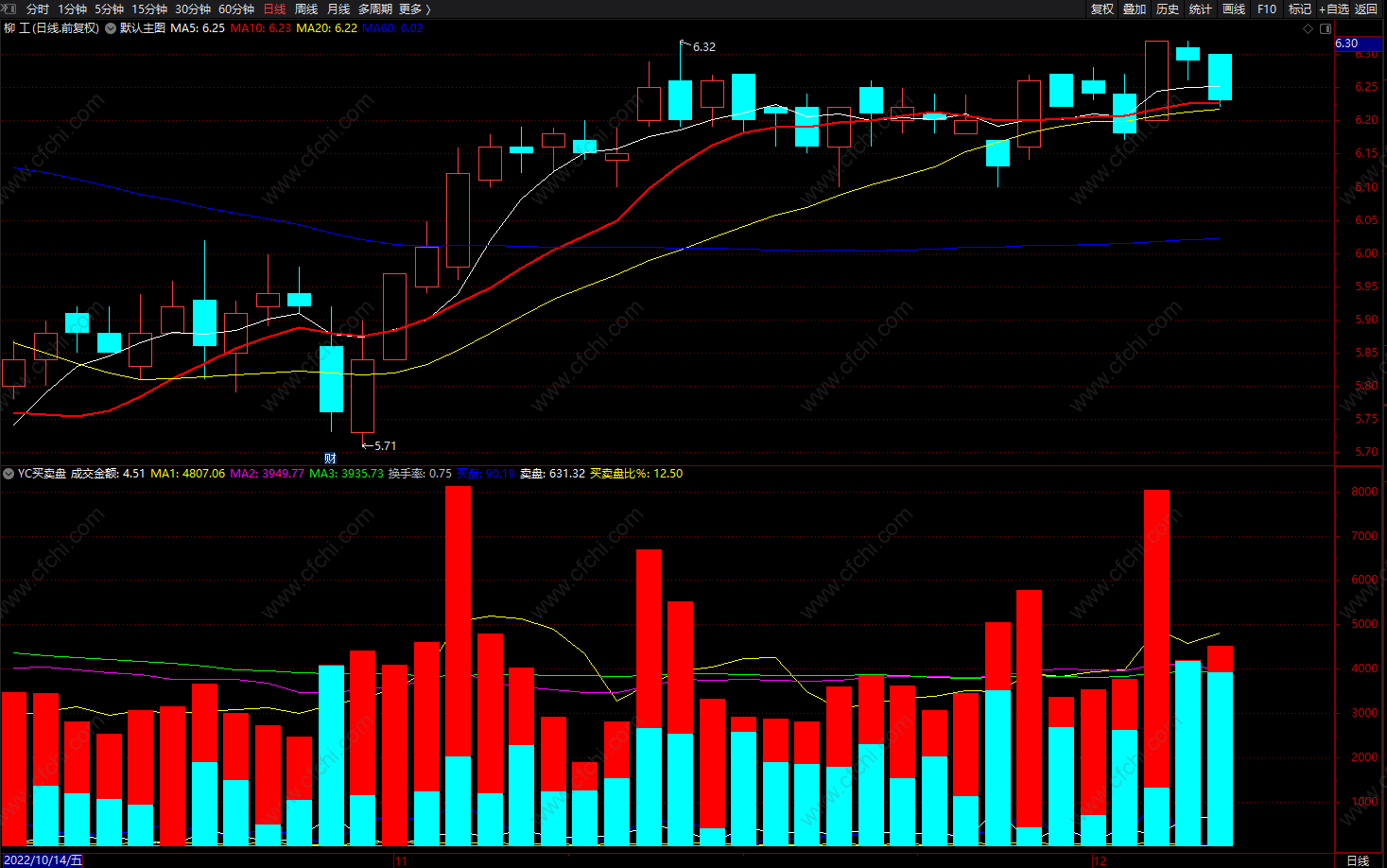Screen dimensions: 1387x868
Task: Open the 历史 history button
Action: 1168,9
